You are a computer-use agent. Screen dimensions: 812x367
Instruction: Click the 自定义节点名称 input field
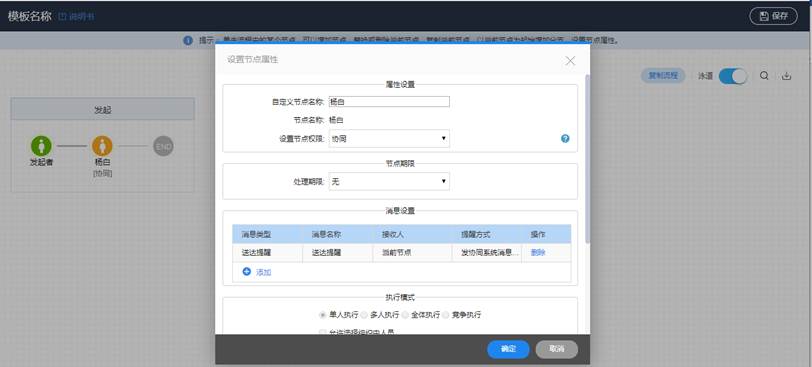coord(389,102)
